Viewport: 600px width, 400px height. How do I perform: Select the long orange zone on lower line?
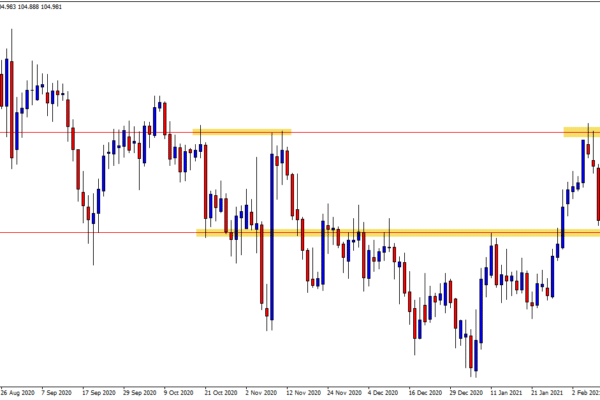(400, 233)
